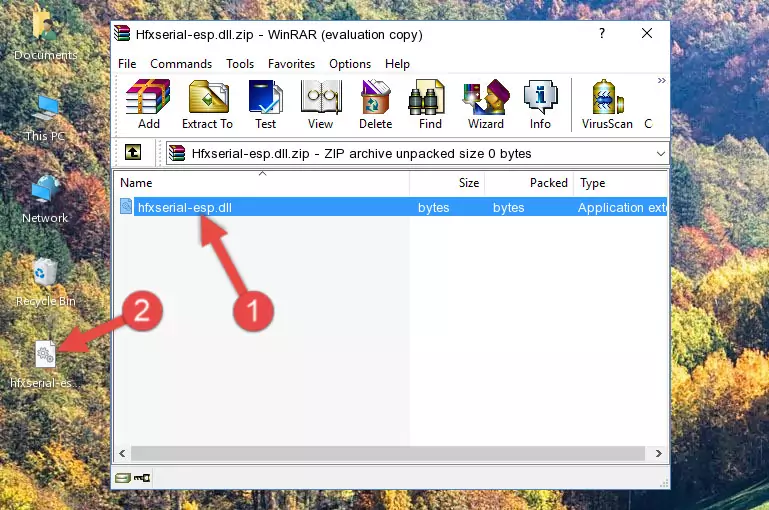Click the horizontal scrollbar left arrow

point(123,454)
